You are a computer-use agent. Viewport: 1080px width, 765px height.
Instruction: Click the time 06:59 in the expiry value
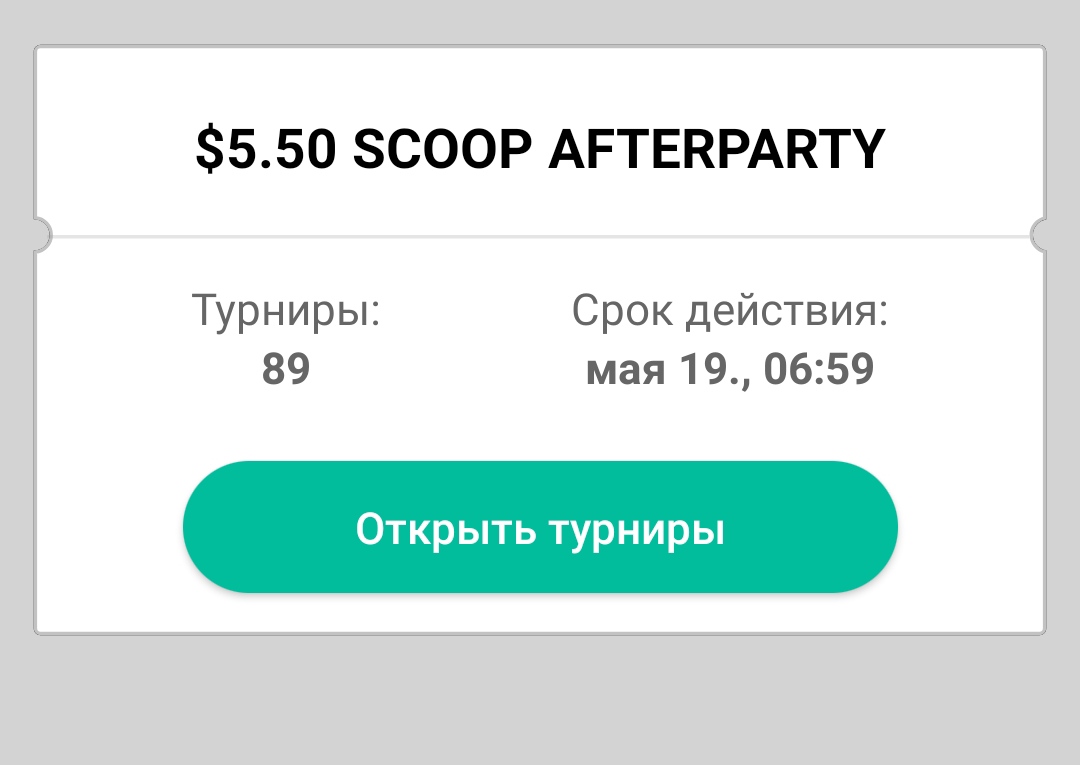tap(819, 368)
